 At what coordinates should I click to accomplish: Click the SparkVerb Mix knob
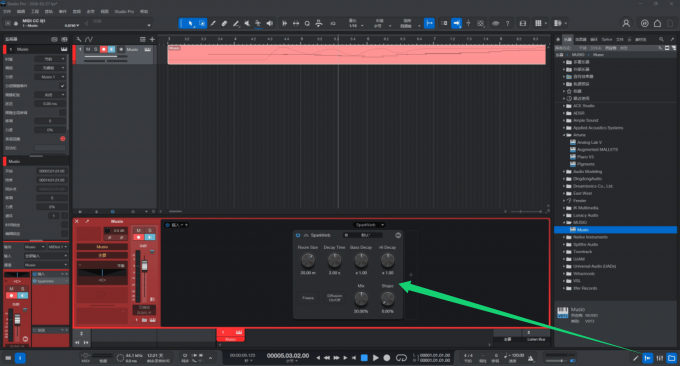point(361,298)
